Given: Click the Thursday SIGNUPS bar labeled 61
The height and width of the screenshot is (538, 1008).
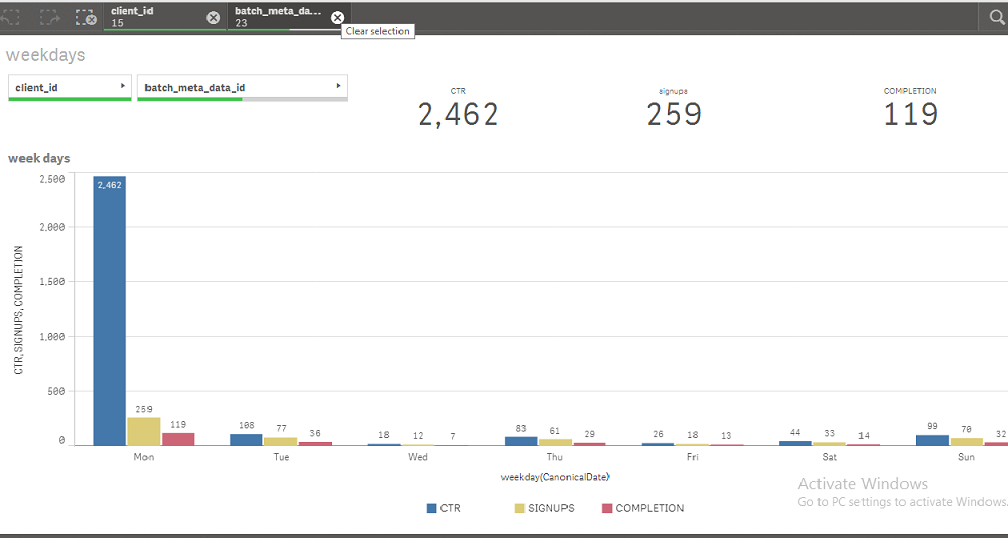Looking at the screenshot, I should 555,442.
